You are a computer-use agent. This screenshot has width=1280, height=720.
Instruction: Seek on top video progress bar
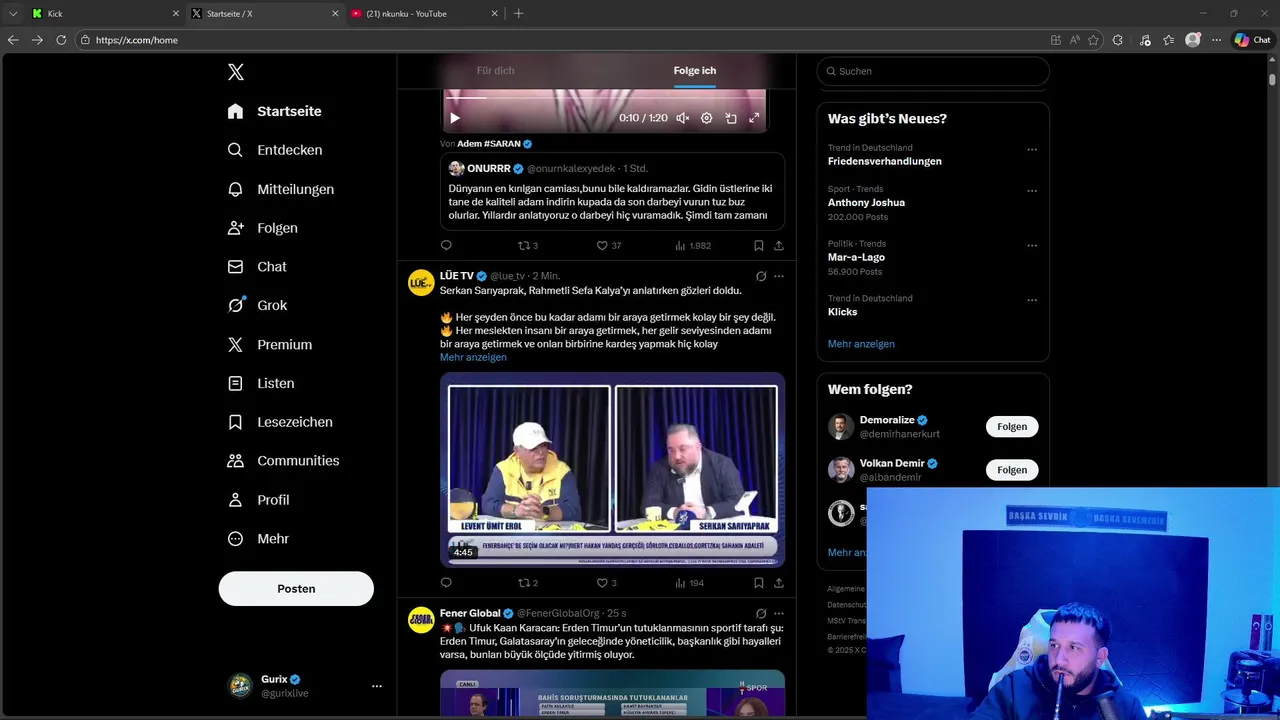605,98
